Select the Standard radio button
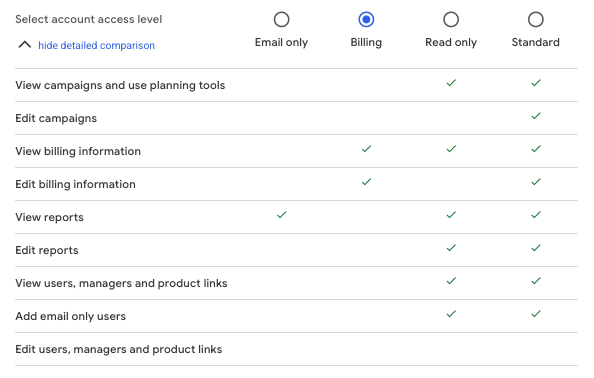Viewport: 594px width, 378px height. click(x=536, y=19)
